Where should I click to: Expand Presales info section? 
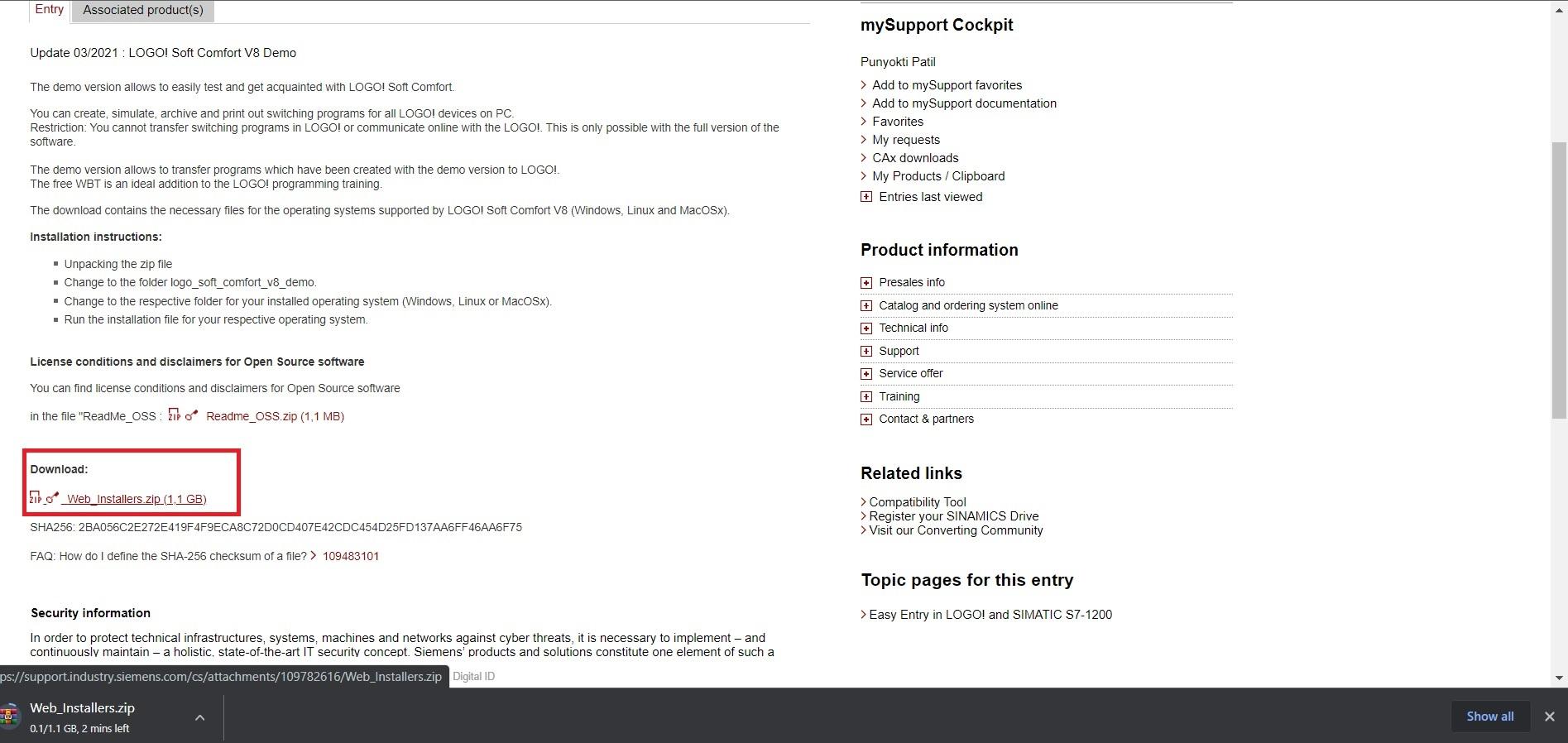click(866, 283)
